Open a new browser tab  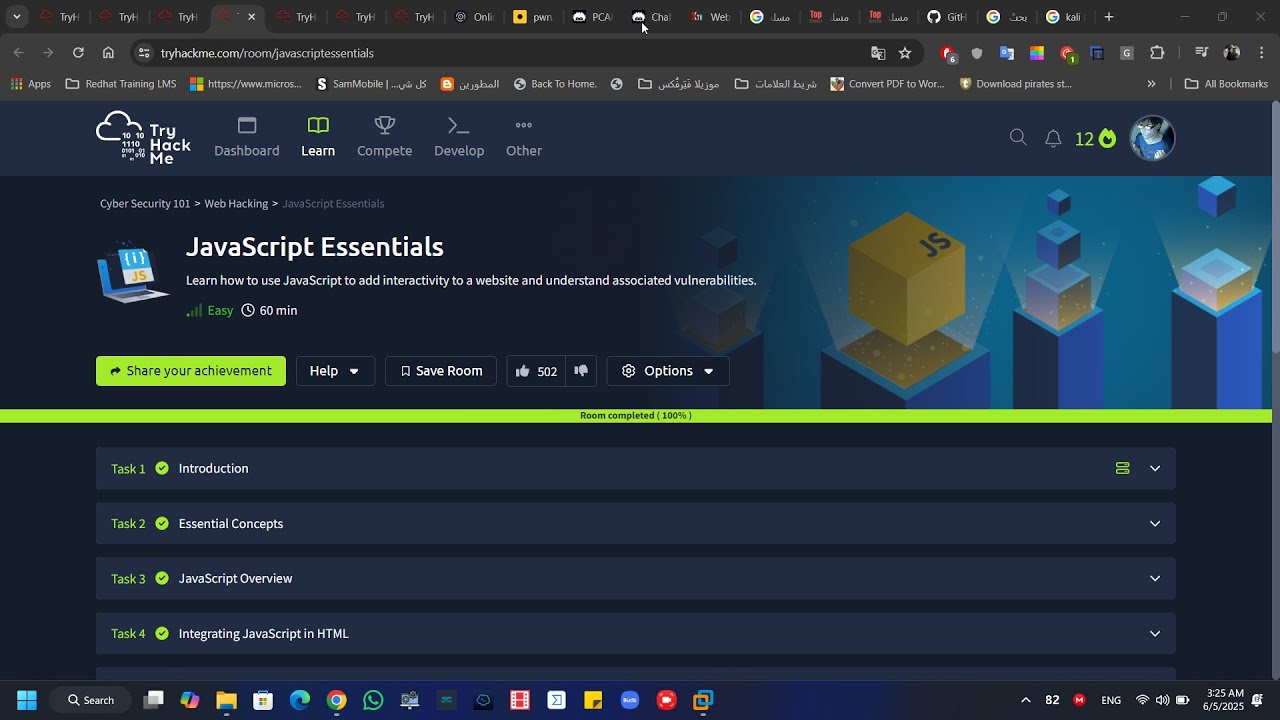click(x=1108, y=17)
